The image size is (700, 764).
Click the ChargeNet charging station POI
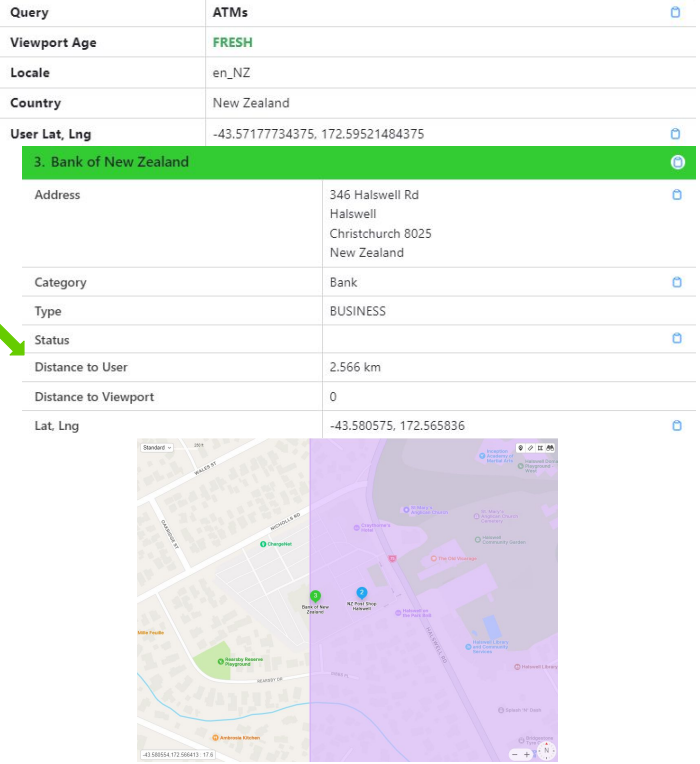(x=276, y=544)
